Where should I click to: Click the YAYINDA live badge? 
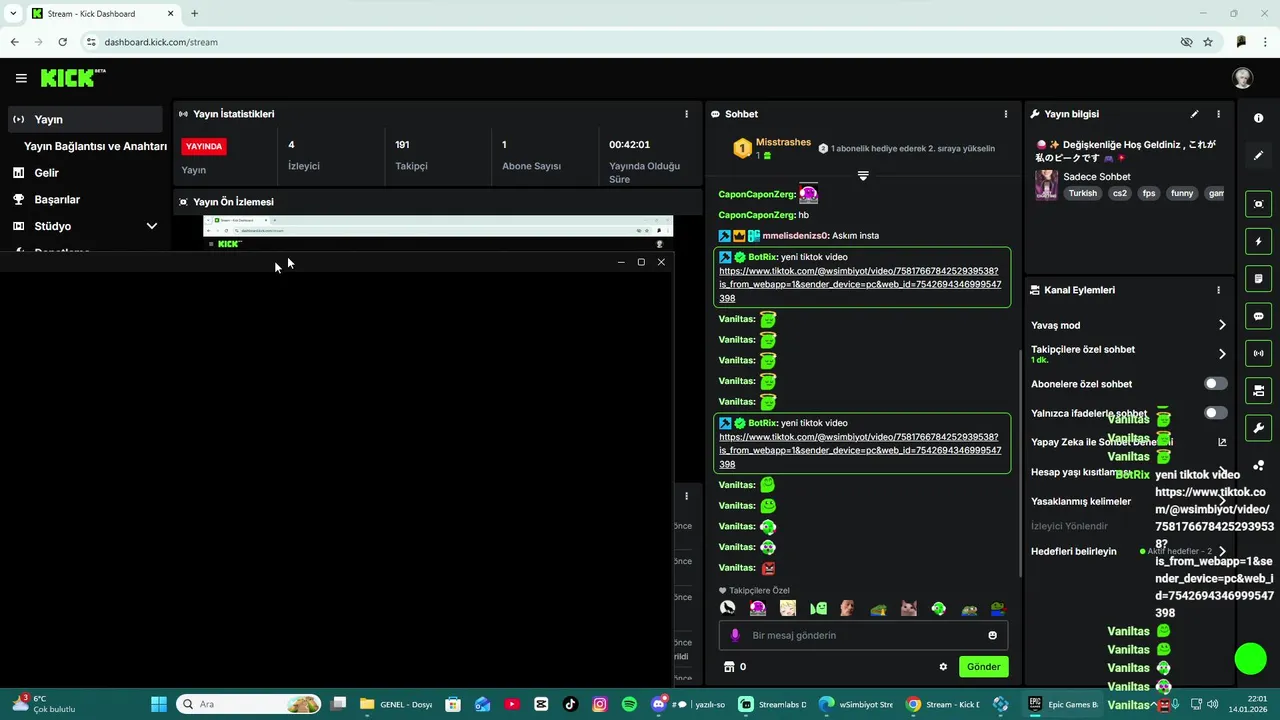coord(204,146)
